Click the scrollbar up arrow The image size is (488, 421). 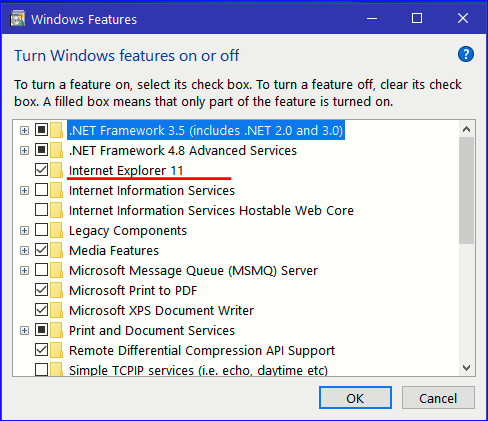466,129
